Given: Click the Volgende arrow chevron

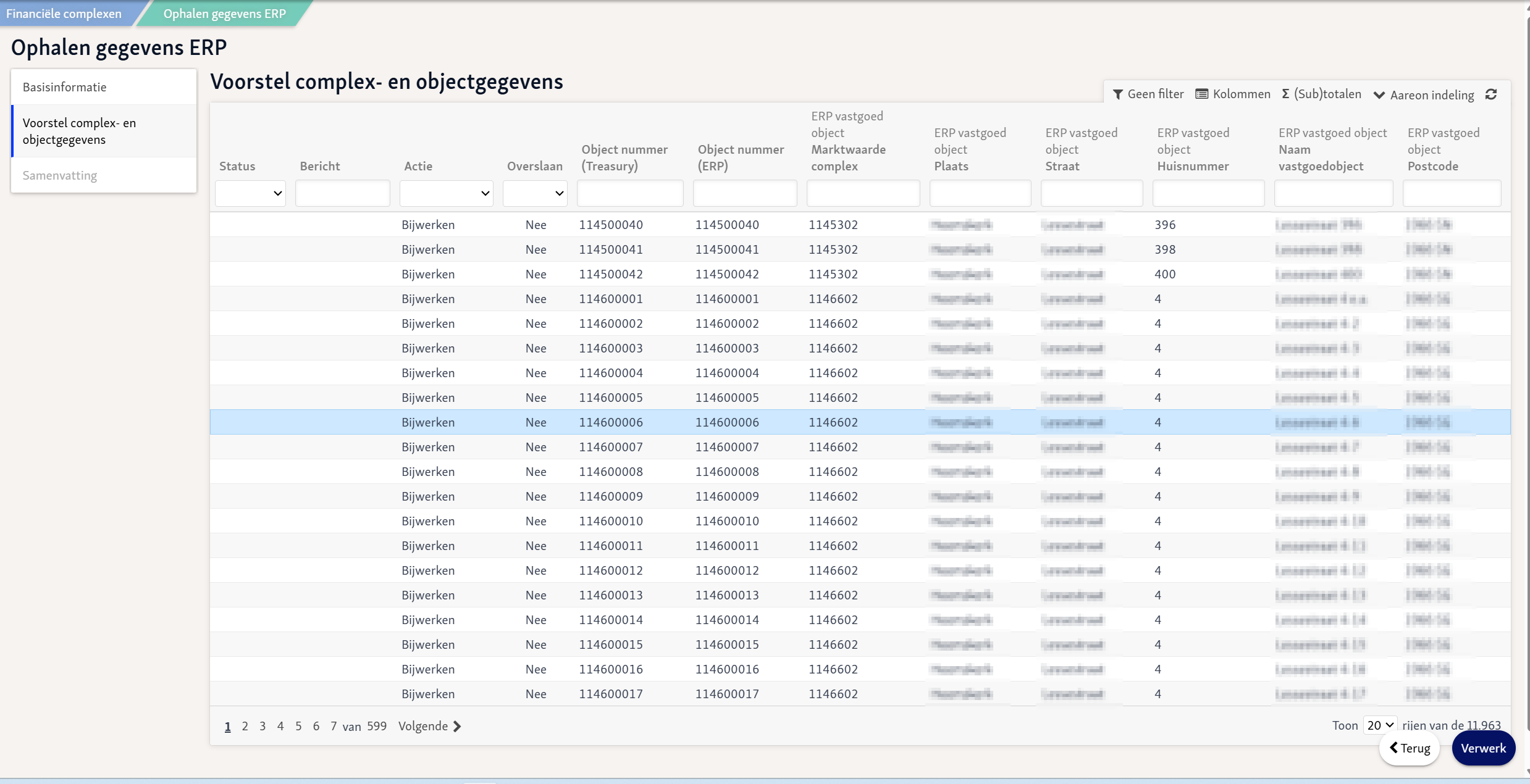Looking at the screenshot, I should tap(457, 727).
